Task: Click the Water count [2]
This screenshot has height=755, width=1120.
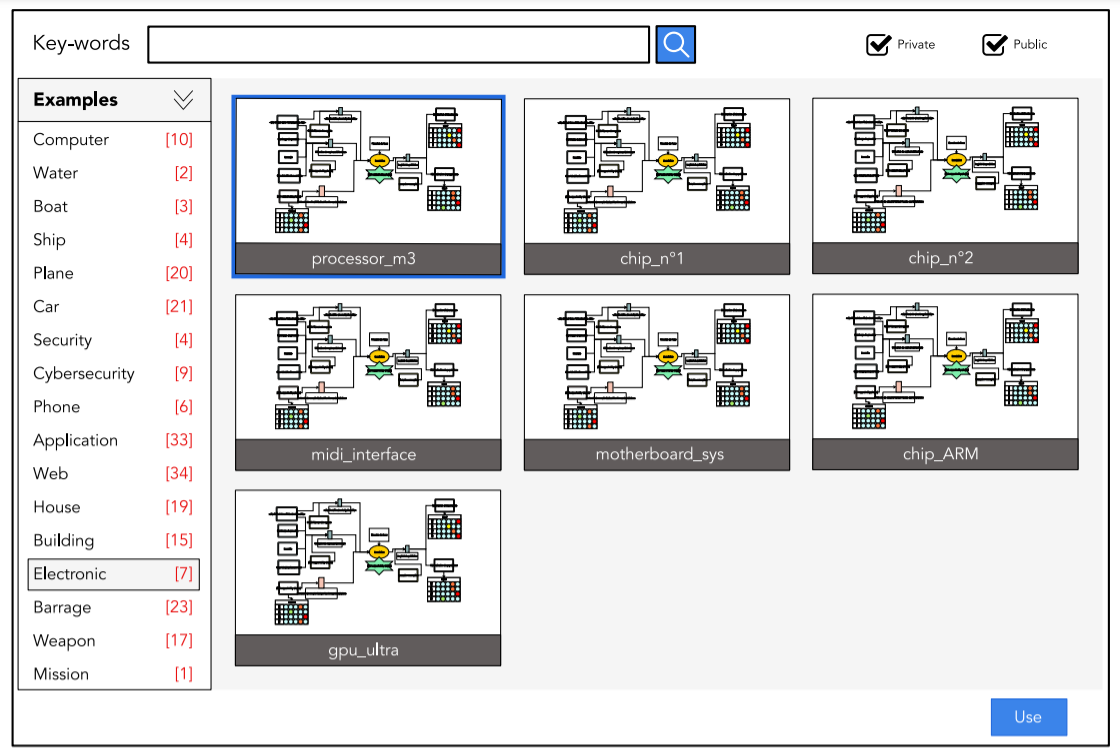Action: tap(184, 173)
